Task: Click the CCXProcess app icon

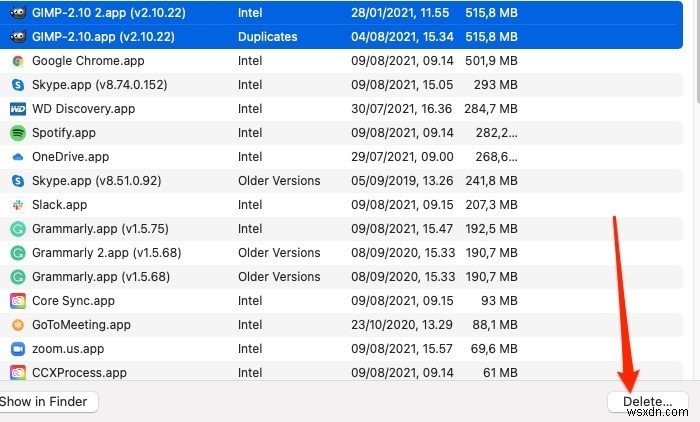Action: (x=17, y=373)
